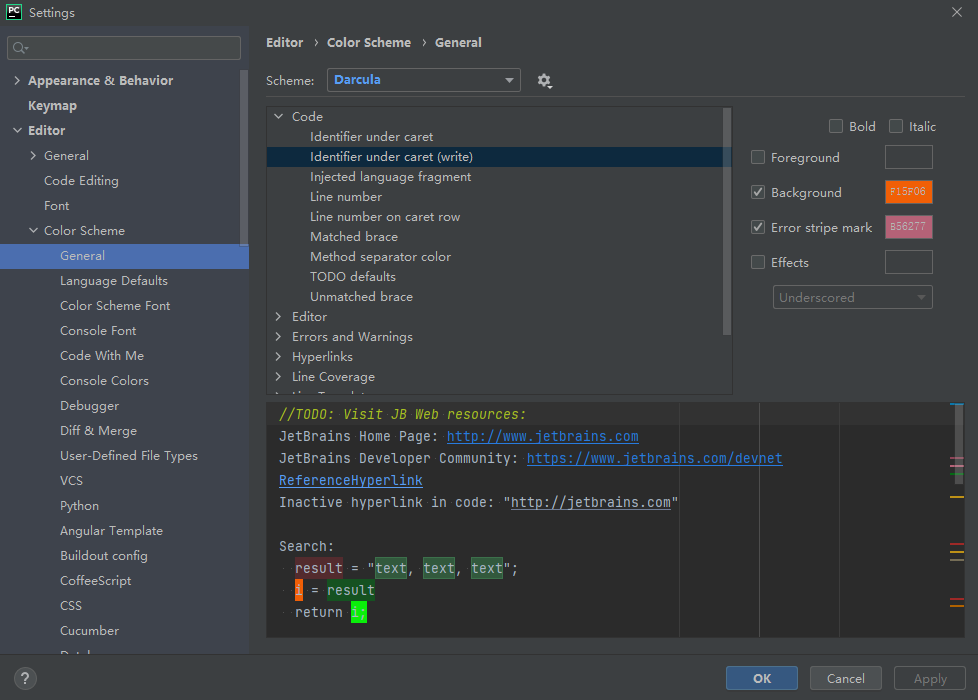Enable the Bold checkbox
The width and height of the screenshot is (978, 700).
(836, 126)
